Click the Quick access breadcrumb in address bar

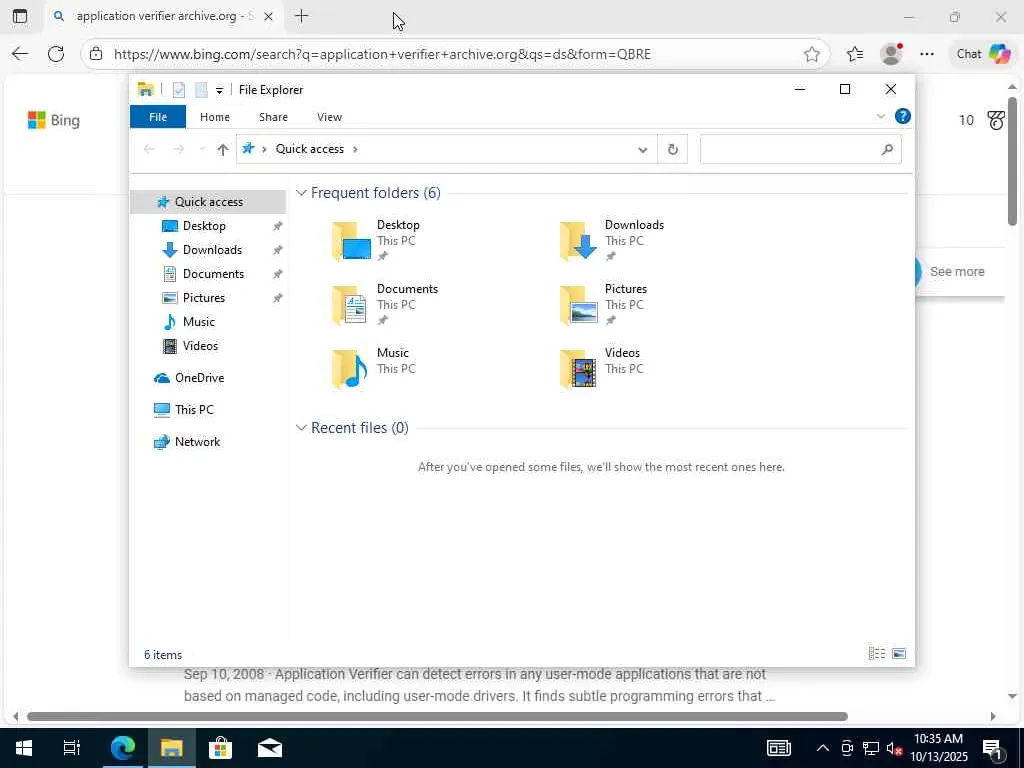click(310, 149)
